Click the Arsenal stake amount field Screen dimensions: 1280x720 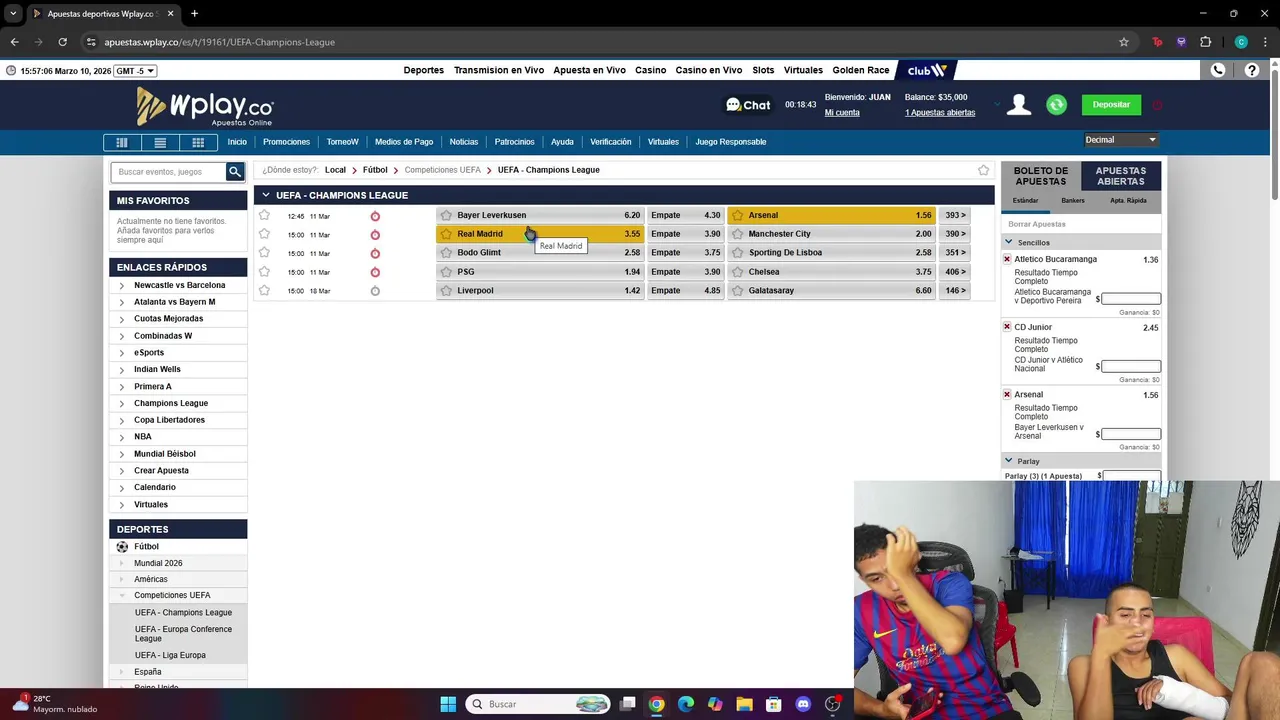(1131, 434)
